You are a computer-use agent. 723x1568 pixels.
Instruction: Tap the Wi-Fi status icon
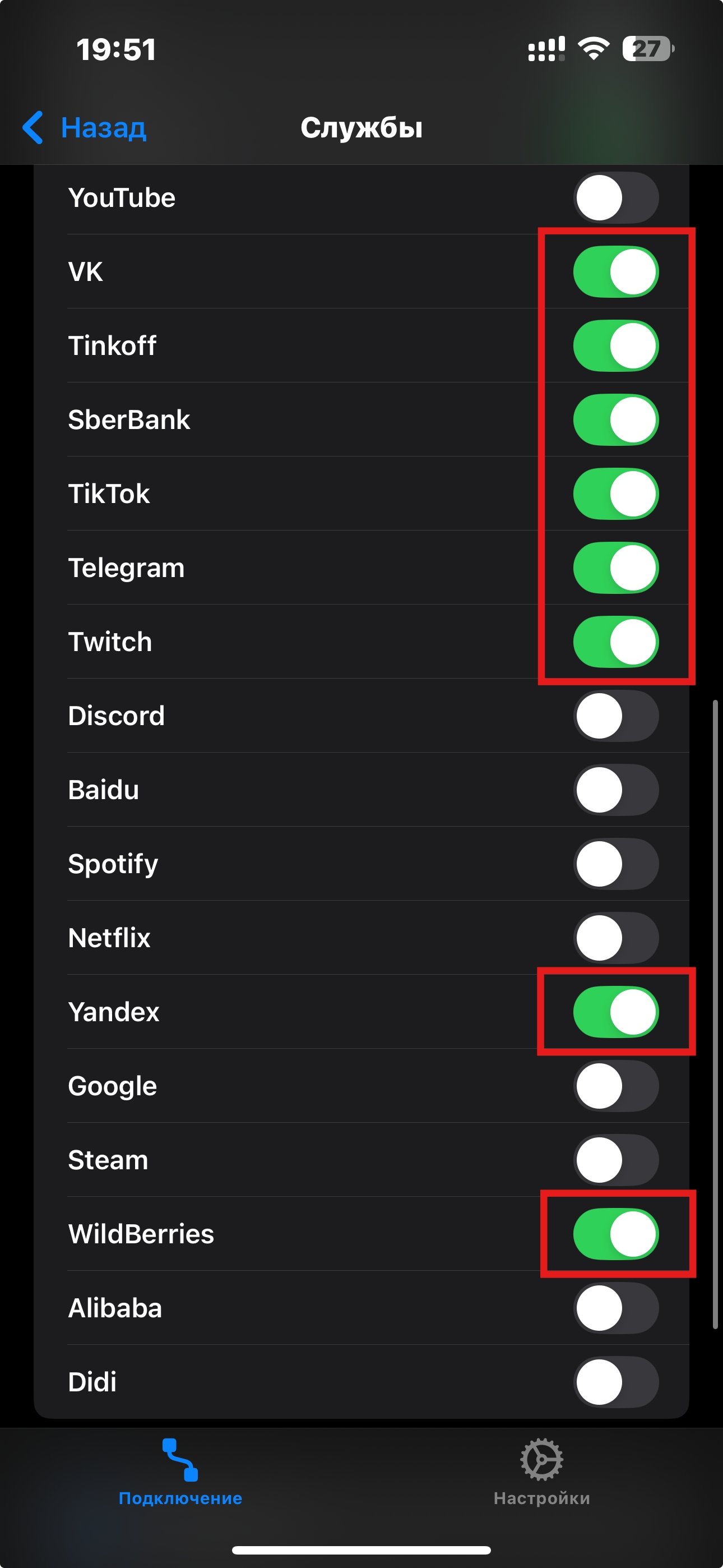[594, 49]
